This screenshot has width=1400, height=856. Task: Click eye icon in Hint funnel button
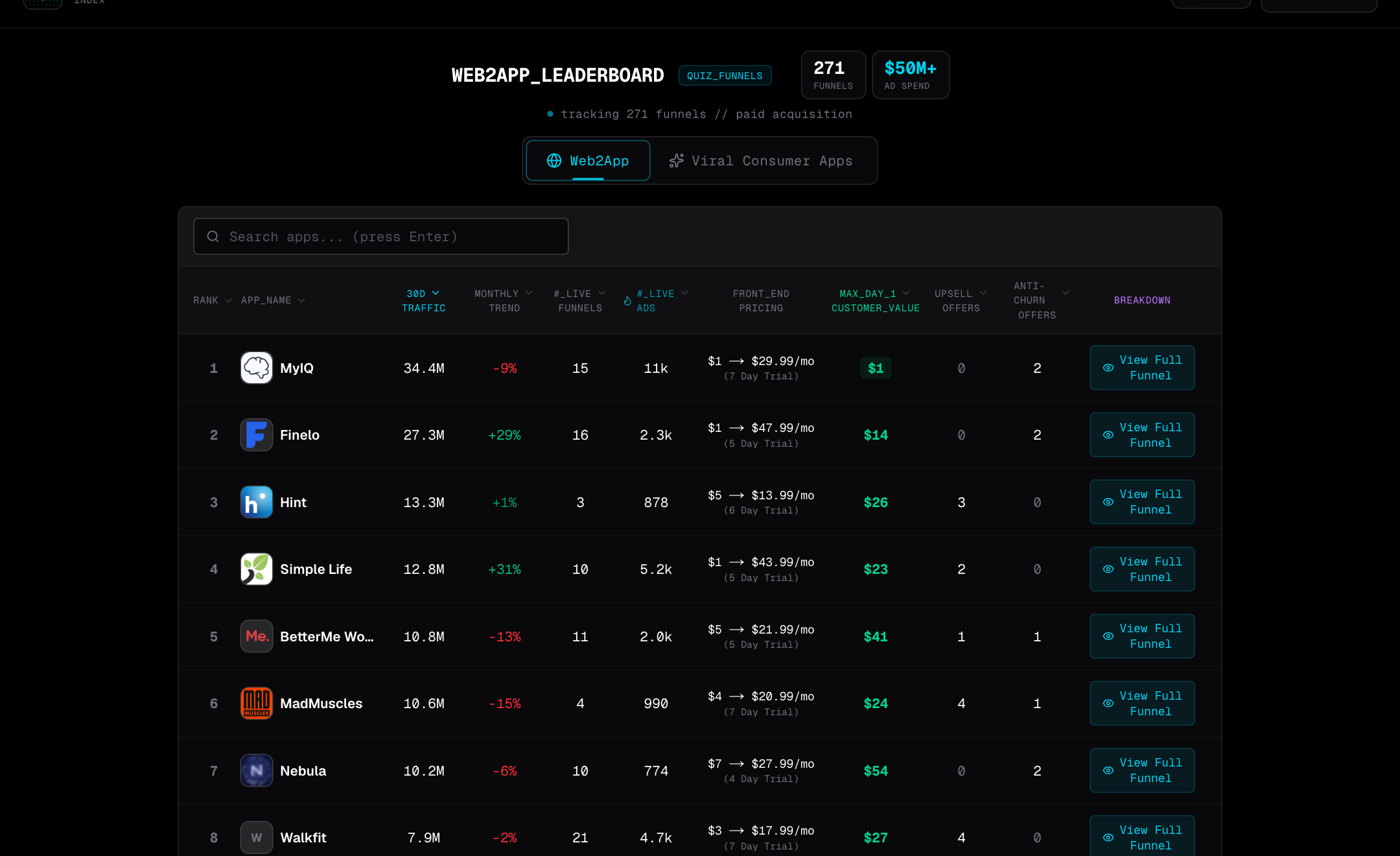(1108, 502)
